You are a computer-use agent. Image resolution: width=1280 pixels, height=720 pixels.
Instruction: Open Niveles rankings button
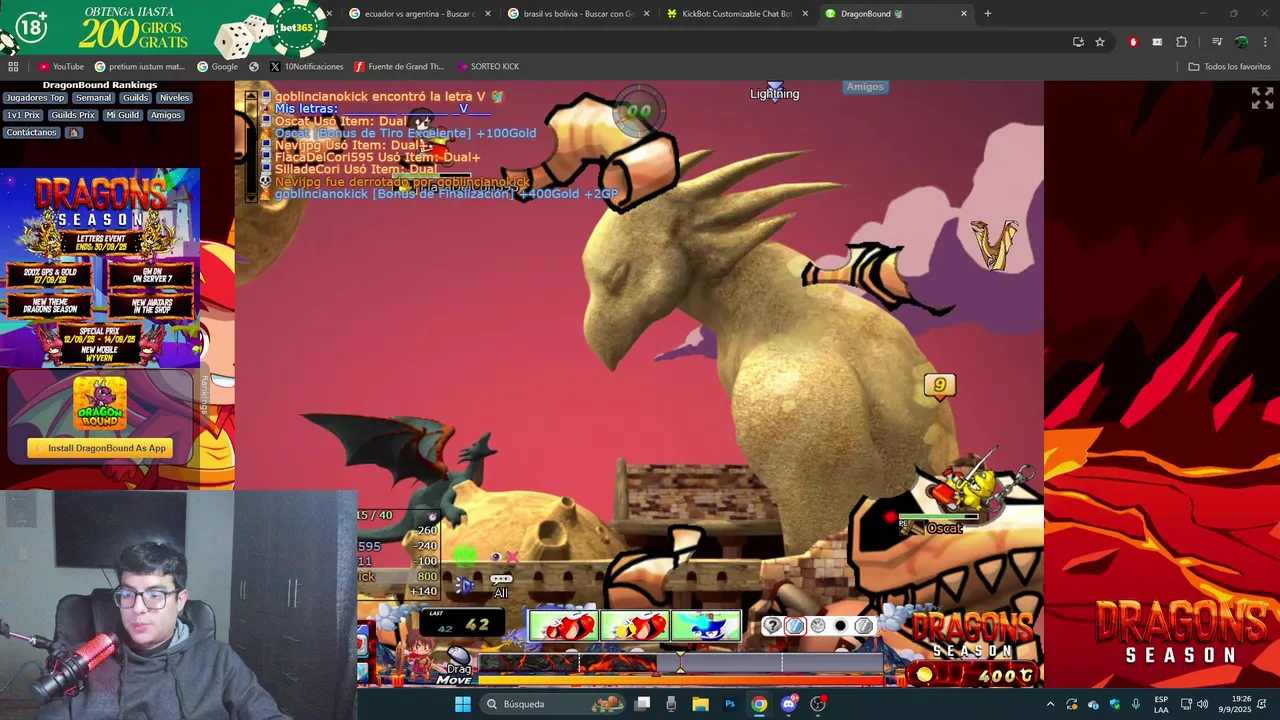point(174,98)
